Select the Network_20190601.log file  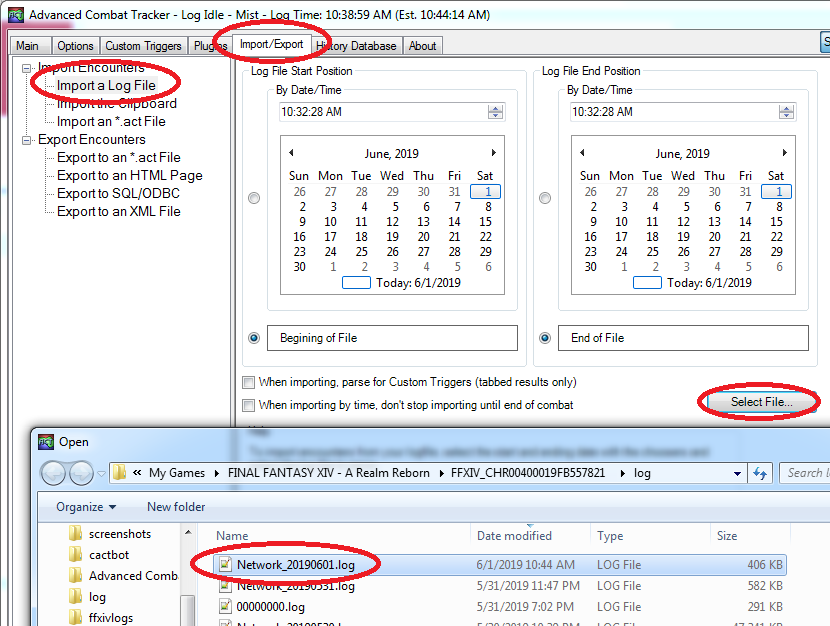tap(500, 565)
